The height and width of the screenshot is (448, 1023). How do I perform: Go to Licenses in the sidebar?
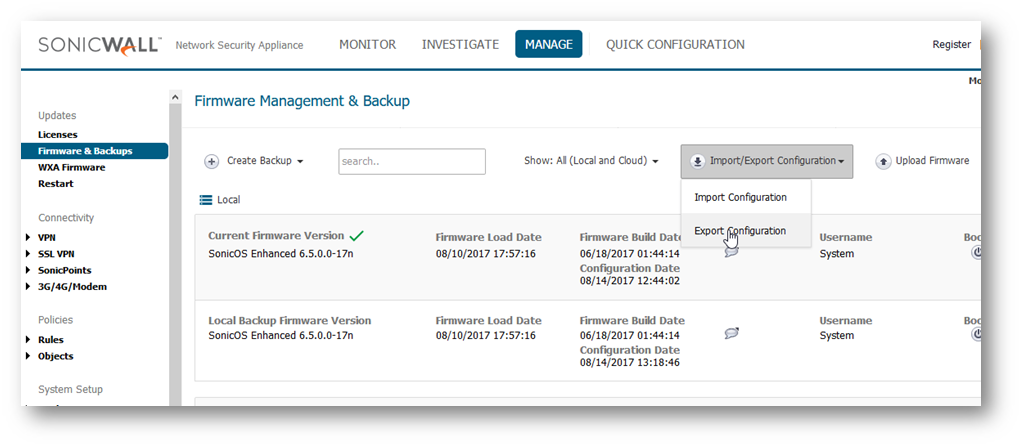tap(57, 135)
